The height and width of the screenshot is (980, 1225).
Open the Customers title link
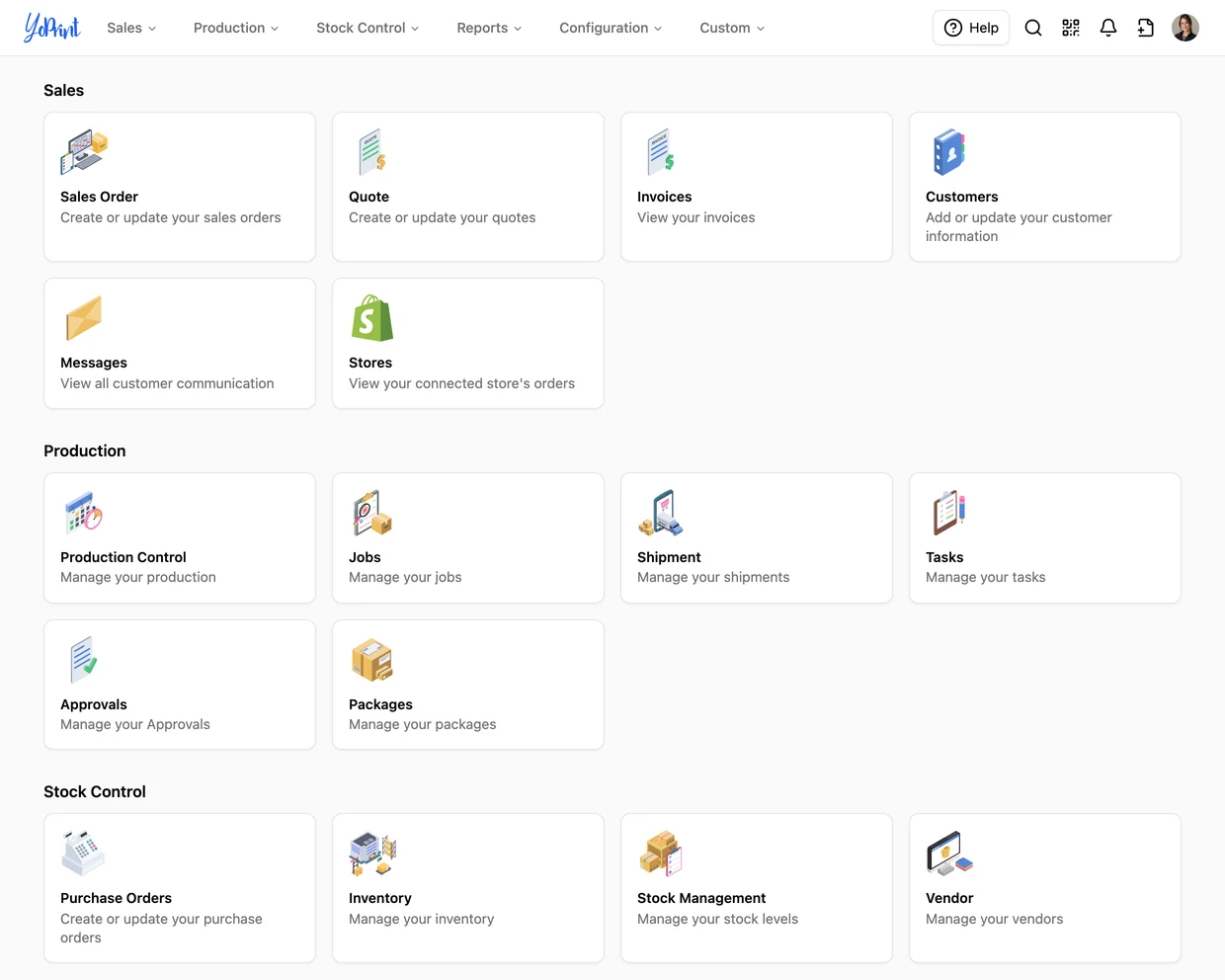click(x=961, y=197)
